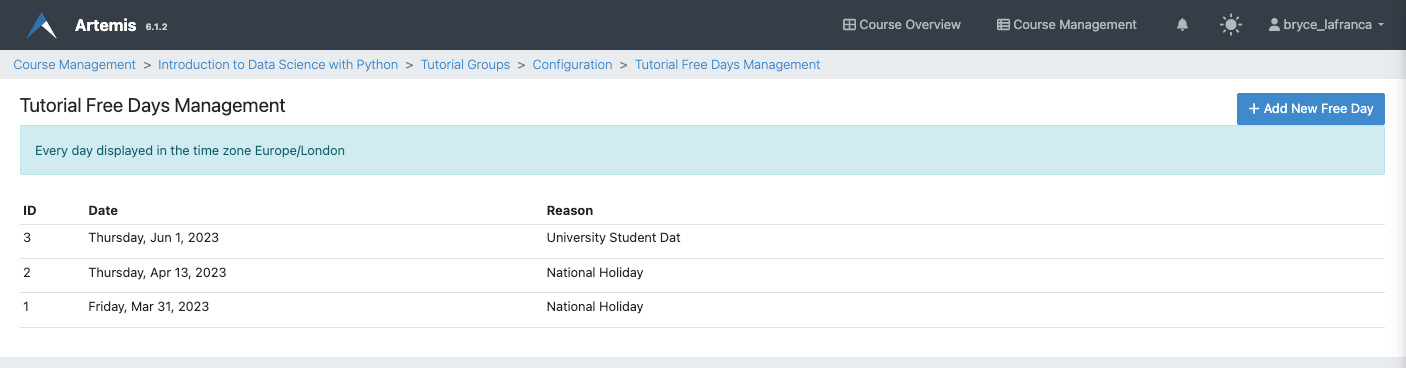Viewport: 1406px width, 368px height.
Task: Toggle light/dark theme sun icon
Action: 1231,25
